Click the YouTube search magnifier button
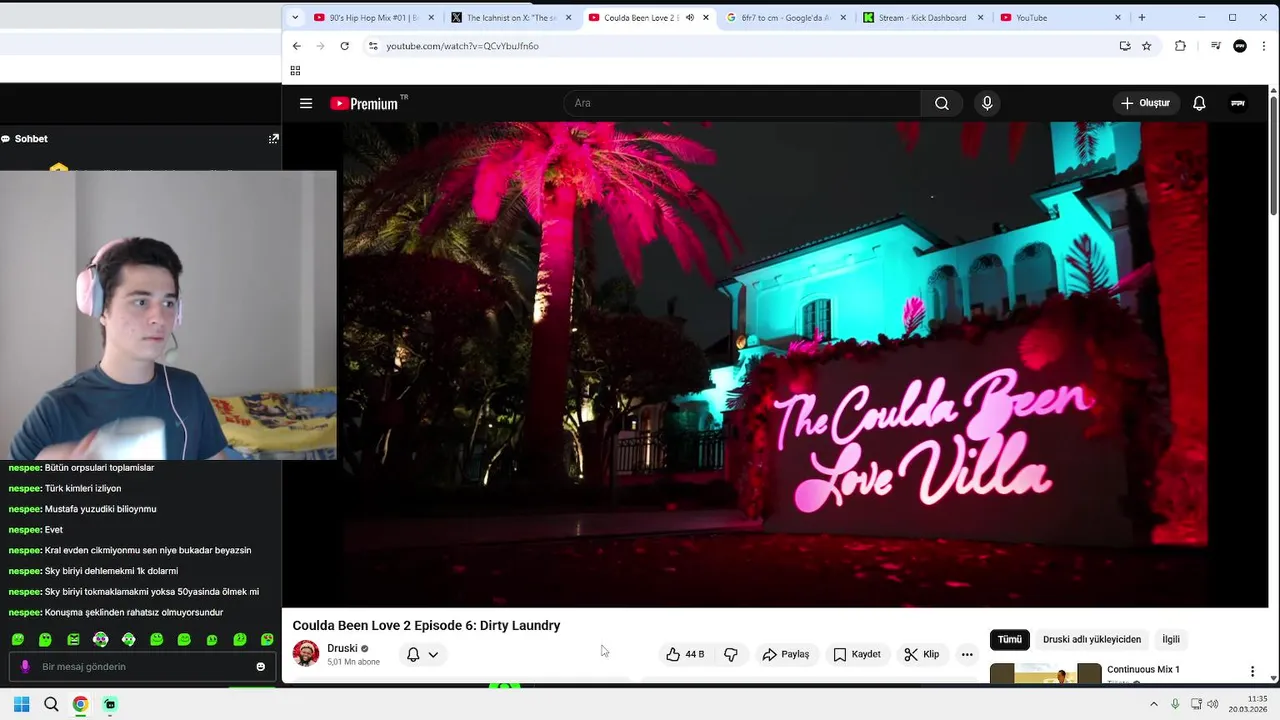The height and width of the screenshot is (720, 1280). (x=942, y=103)
